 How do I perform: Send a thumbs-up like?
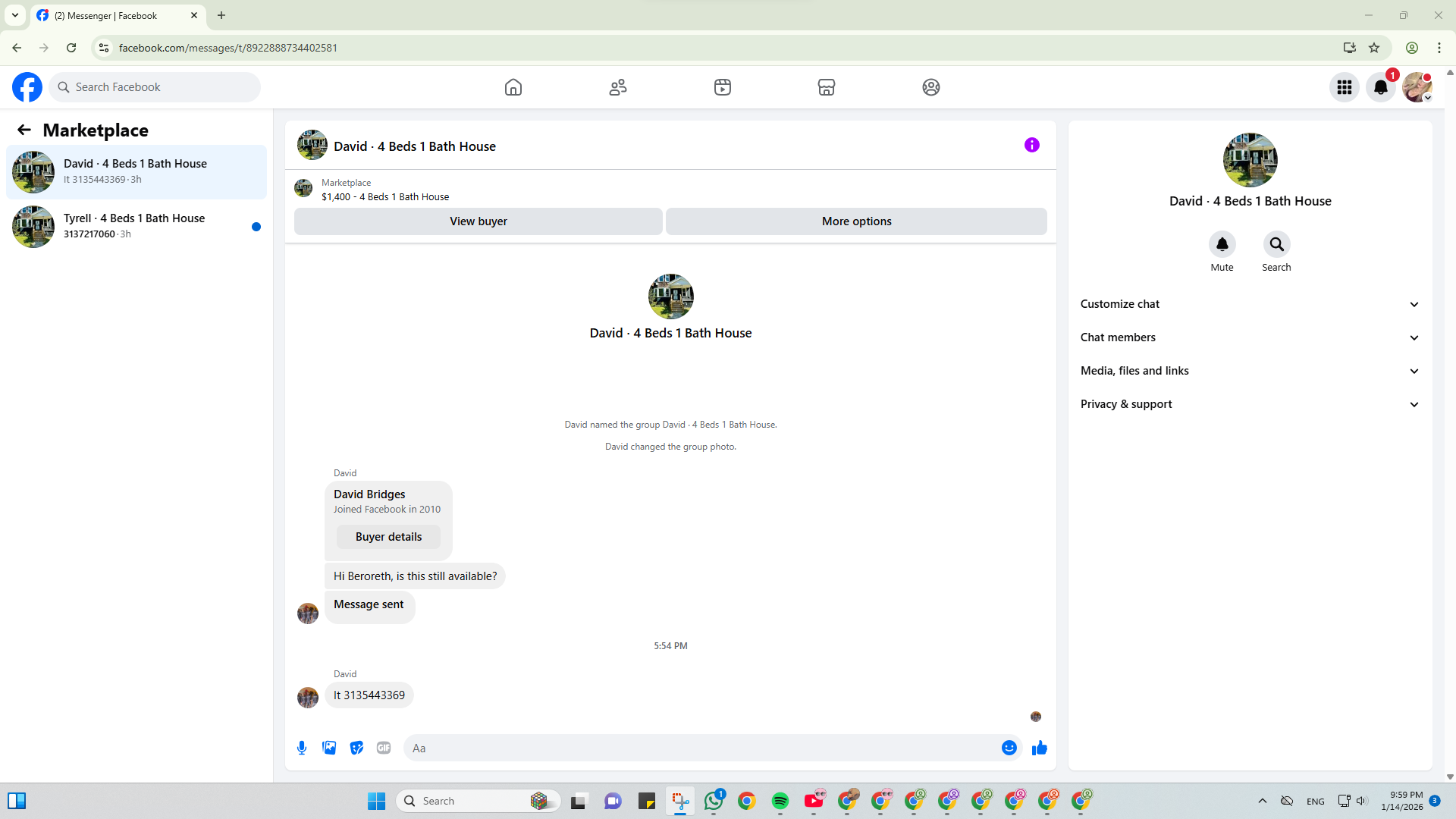1039,748
